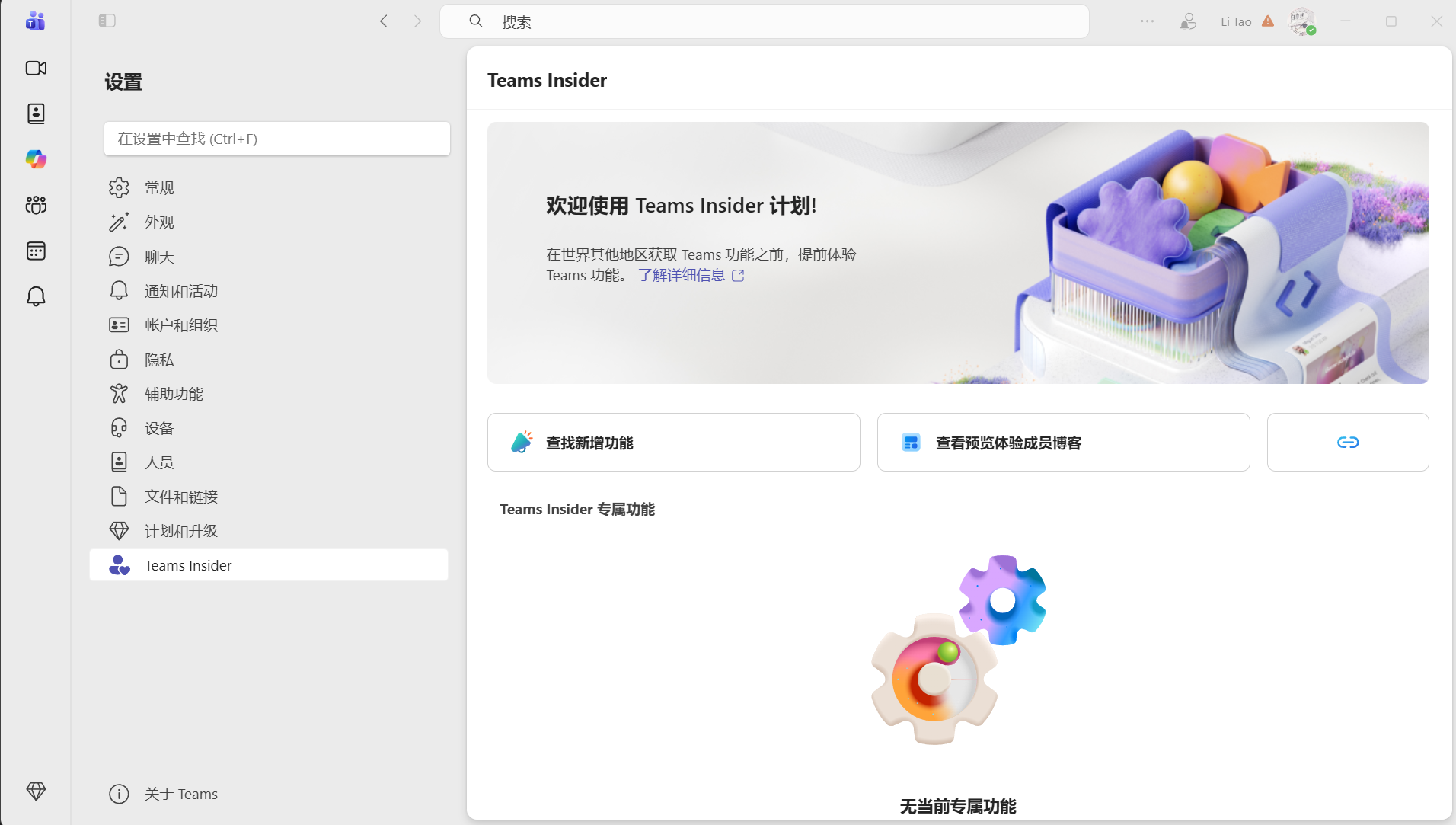Click the premium diamond icon in the bottom-left corner

point(36,791)
